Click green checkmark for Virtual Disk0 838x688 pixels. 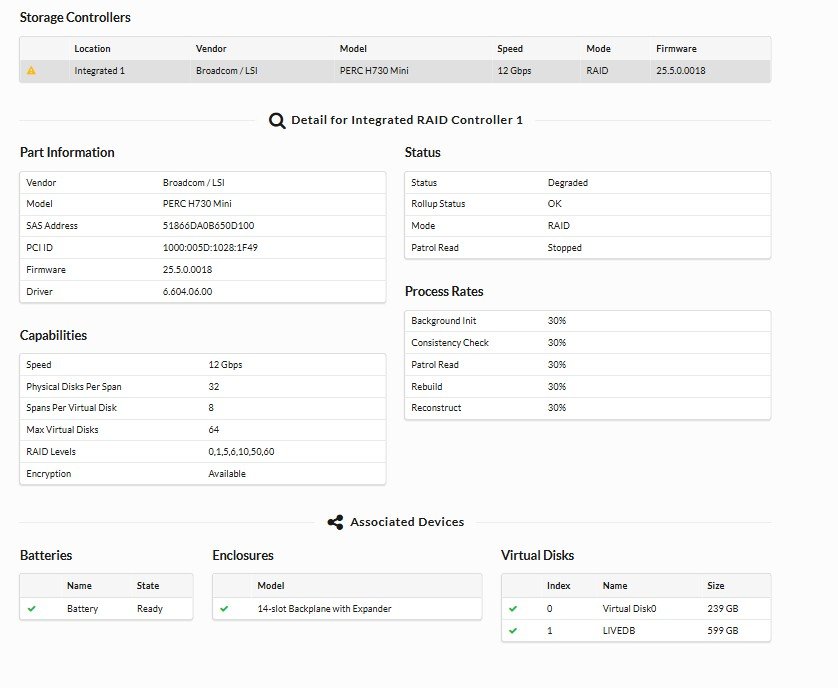[x=513, y=608]
